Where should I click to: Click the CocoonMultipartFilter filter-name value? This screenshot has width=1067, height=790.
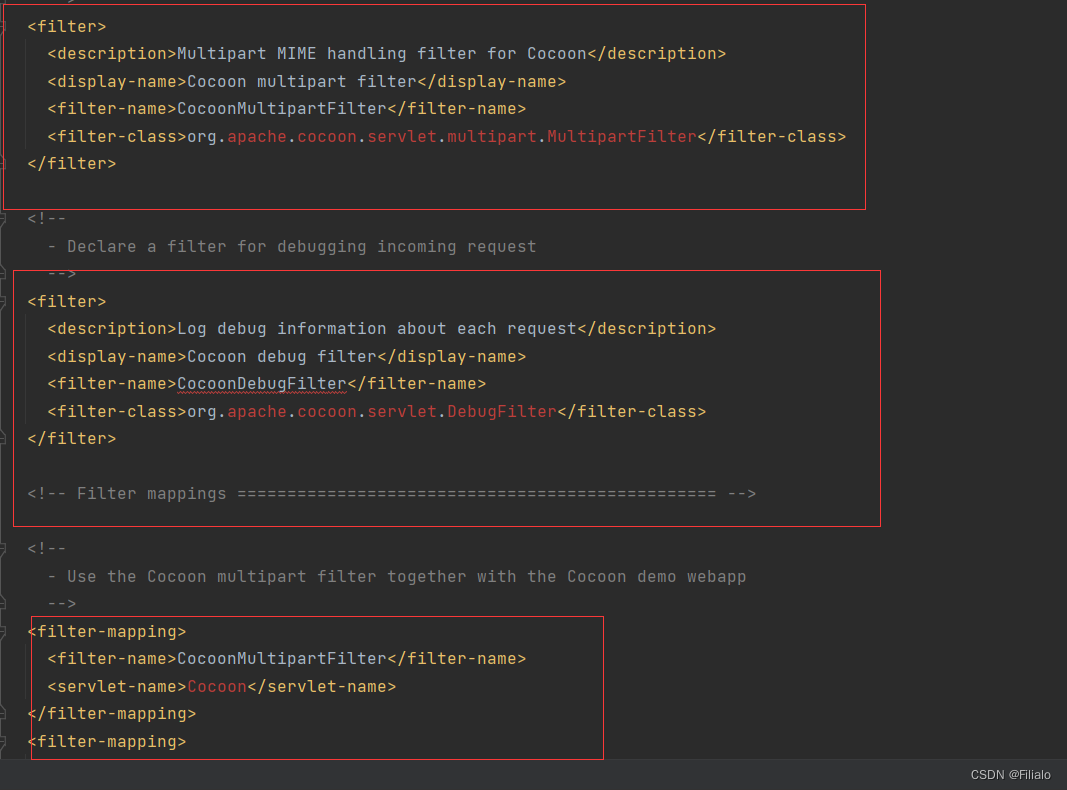click(x=280, y=658)
